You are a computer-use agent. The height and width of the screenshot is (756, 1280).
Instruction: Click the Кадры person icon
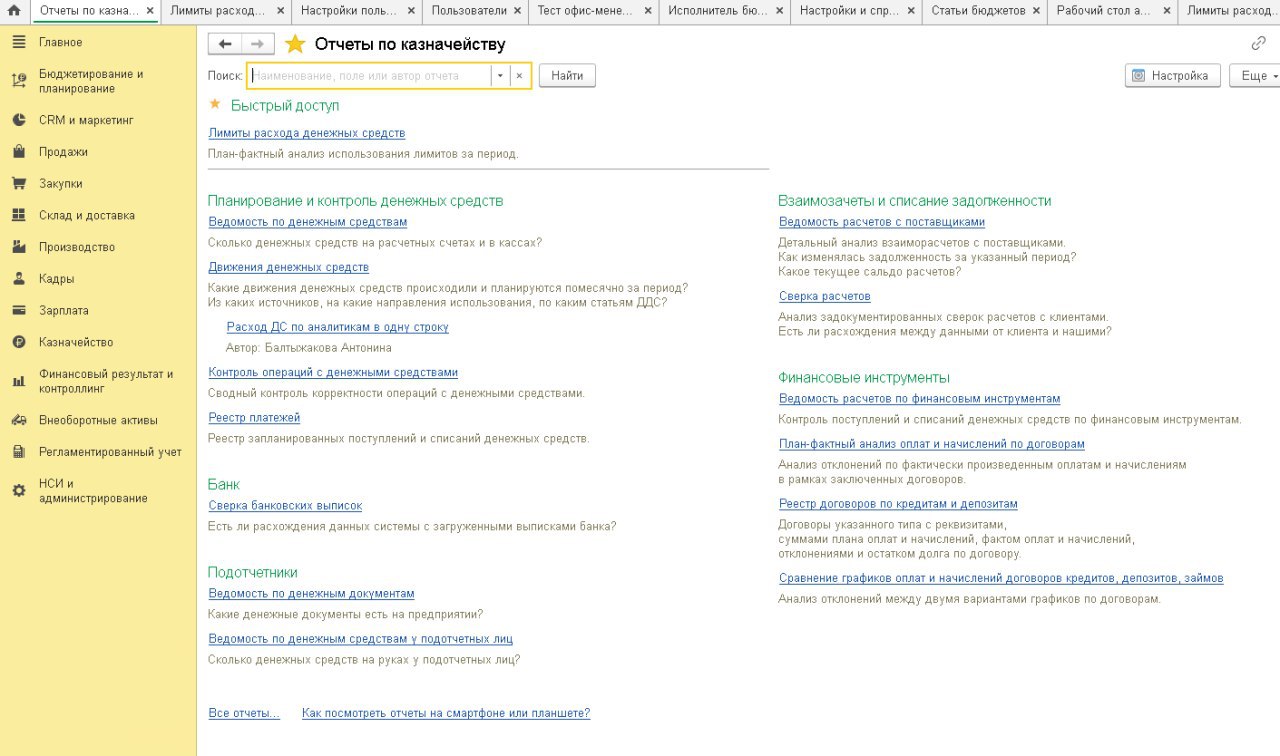[18, 279]
